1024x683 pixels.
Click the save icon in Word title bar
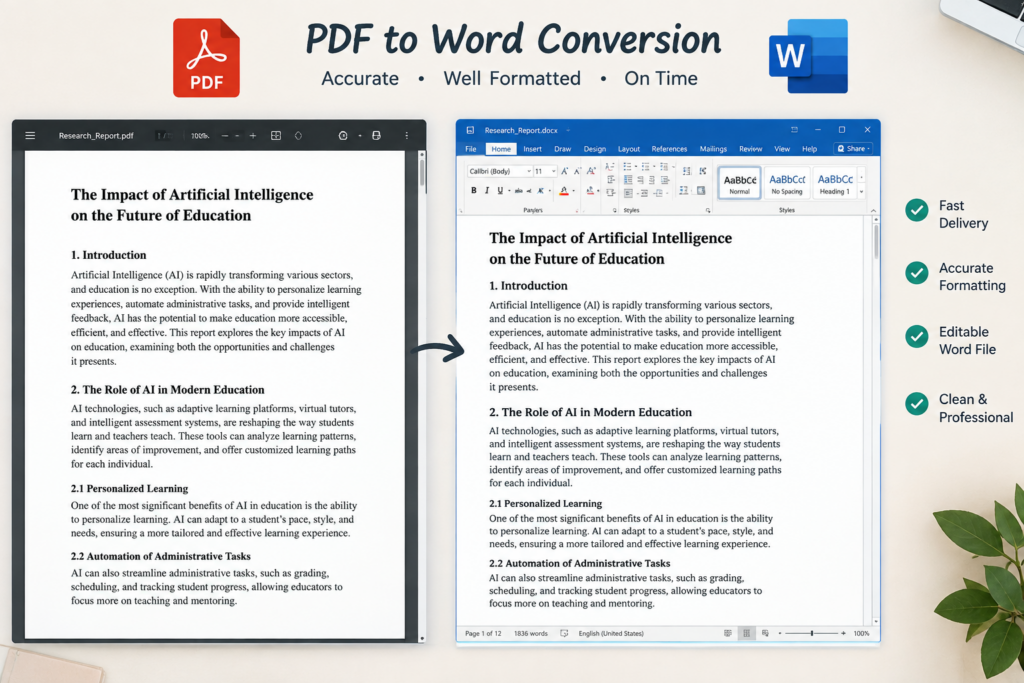(470, 130)
